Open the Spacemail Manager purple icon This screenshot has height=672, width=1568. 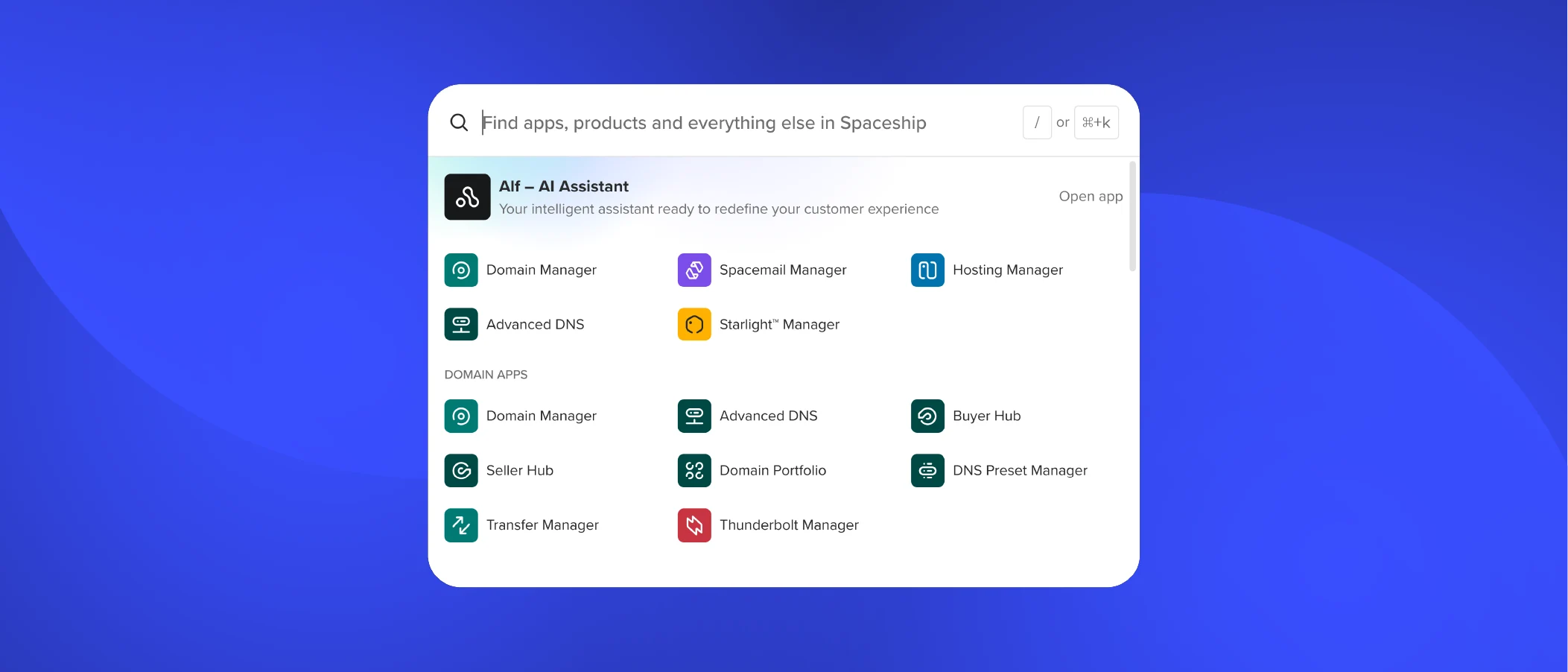click(x=693, y=270)
